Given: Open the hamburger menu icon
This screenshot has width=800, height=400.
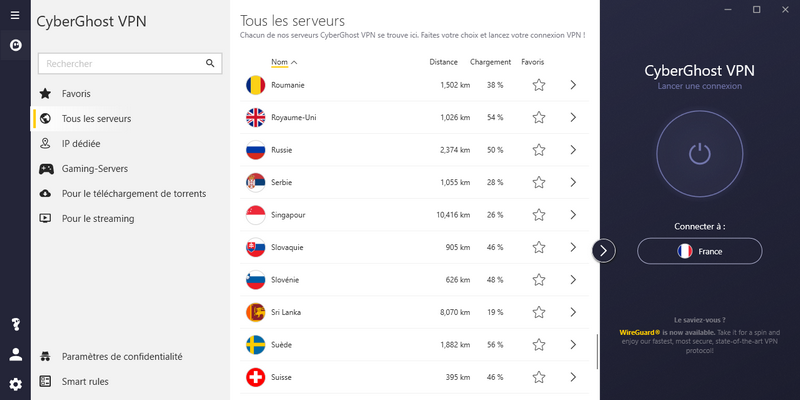Looking at the screenshot, I should (x=15, y=15).
